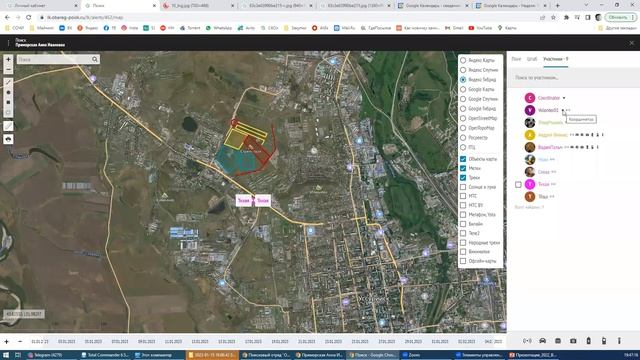Open the YouTube bookmark
640x360 pixels.
[480, 28]
